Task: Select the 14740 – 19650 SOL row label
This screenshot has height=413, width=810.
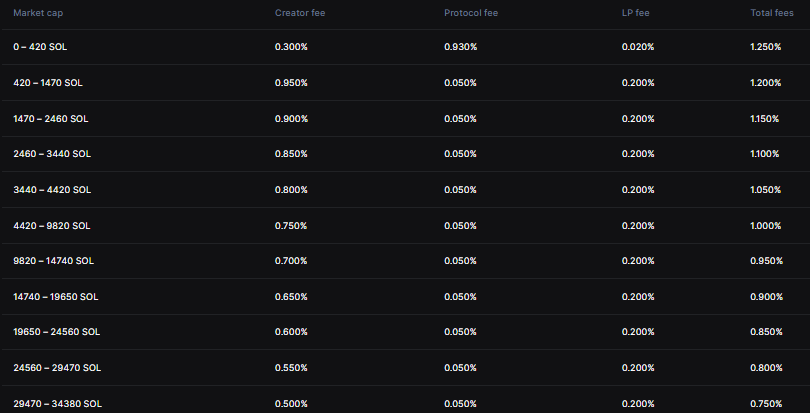Action: pyautogui.click(x=56, y=297)
